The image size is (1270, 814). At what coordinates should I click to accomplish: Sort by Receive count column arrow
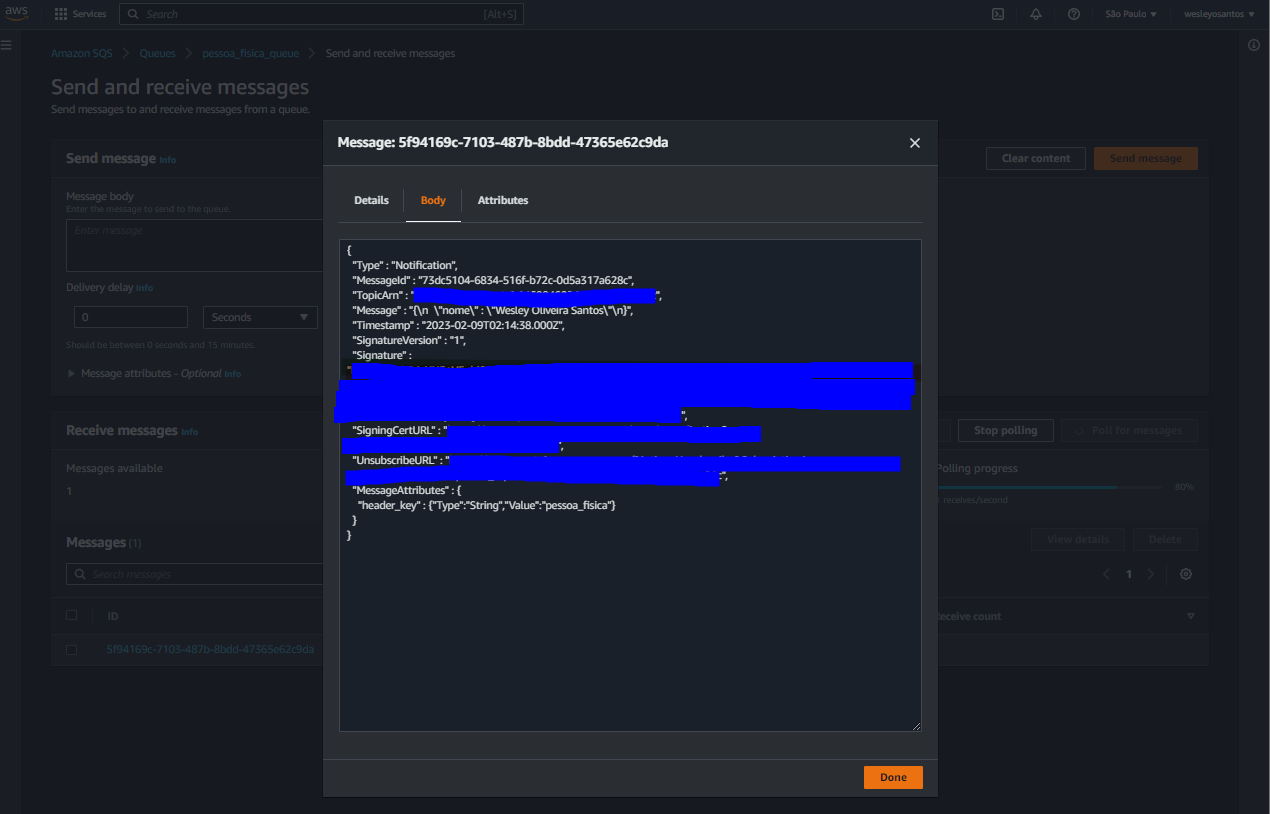pyautogui.click(x=1190, y=616)
